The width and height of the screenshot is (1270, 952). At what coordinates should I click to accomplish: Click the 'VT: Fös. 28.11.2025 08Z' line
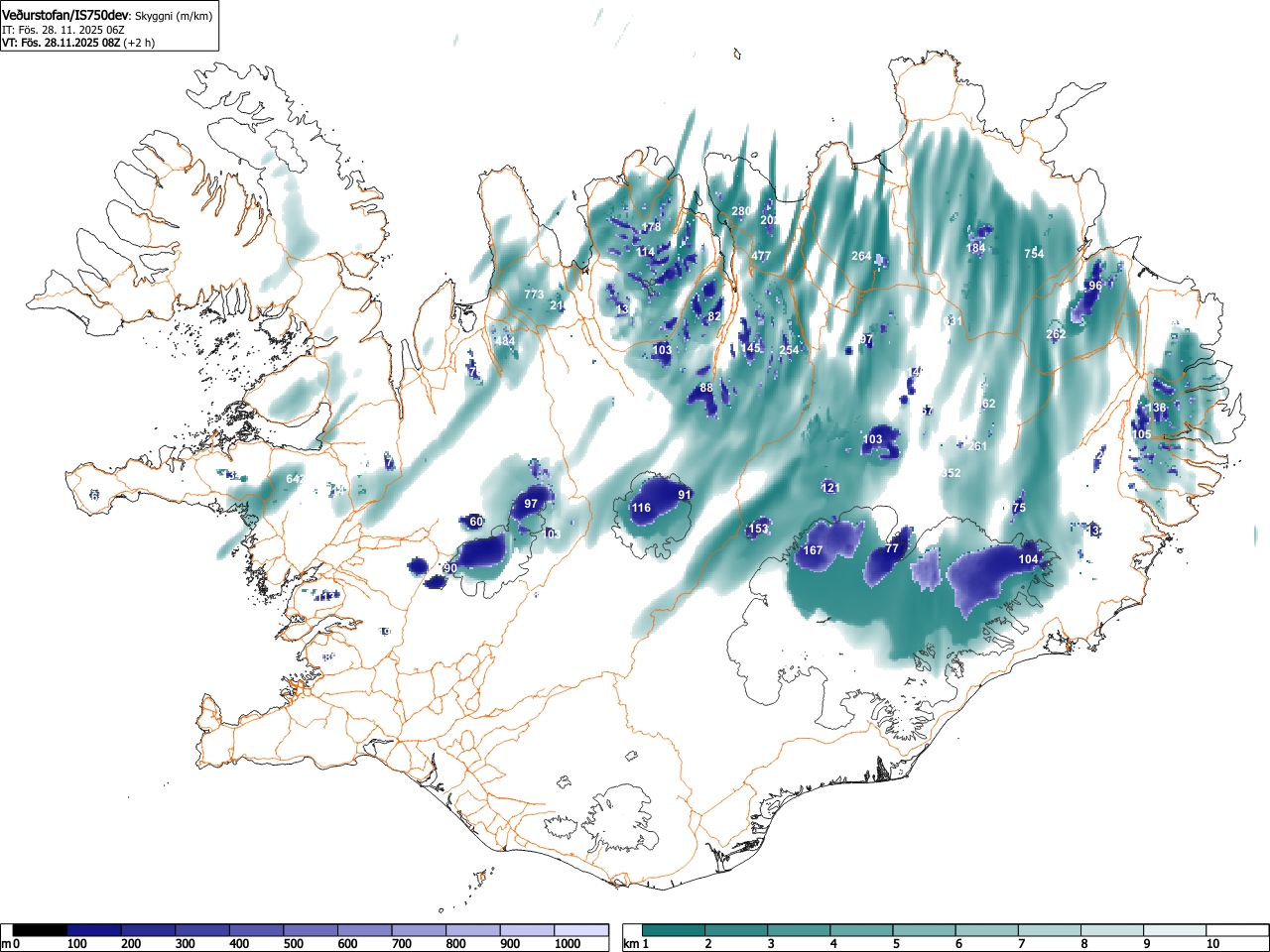[62, 43]
